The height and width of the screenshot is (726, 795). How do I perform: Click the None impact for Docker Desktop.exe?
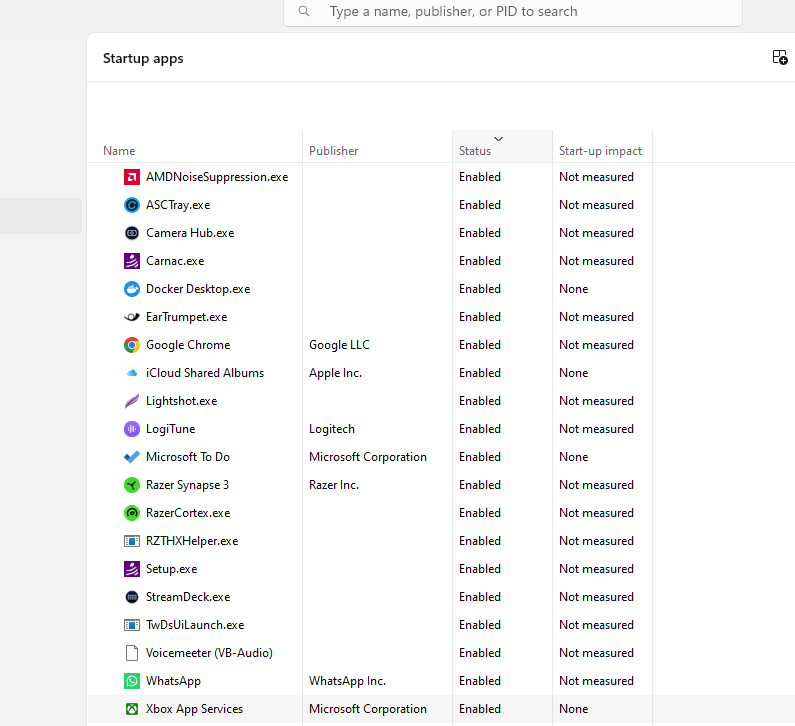(574, 289)
